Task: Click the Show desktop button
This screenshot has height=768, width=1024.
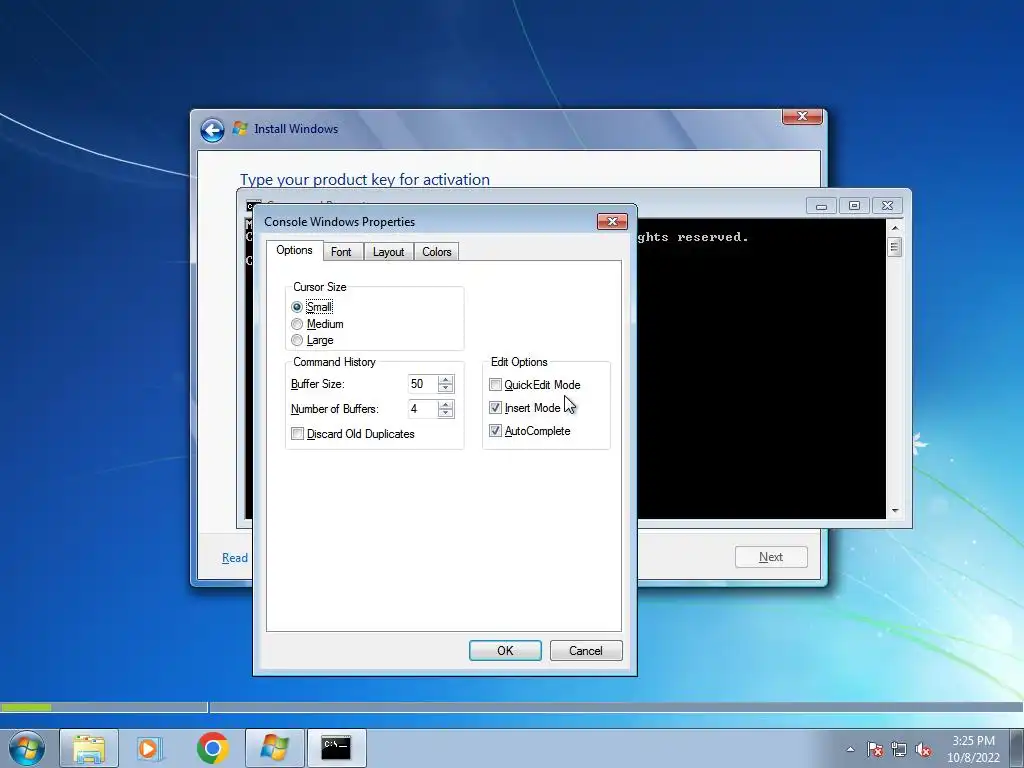Action: (x=1017, y=748)
